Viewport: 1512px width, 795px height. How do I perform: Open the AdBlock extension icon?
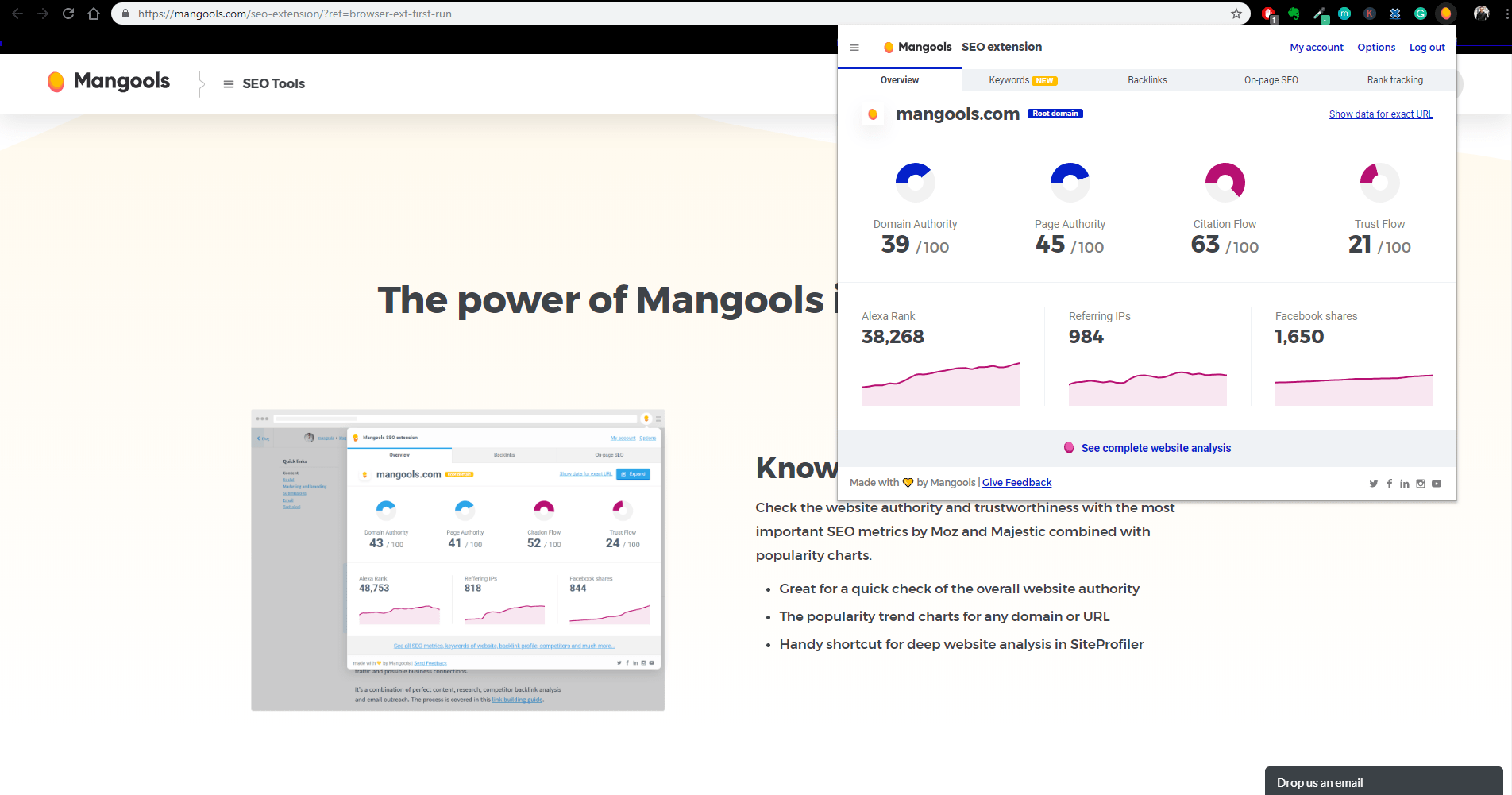1269,14
